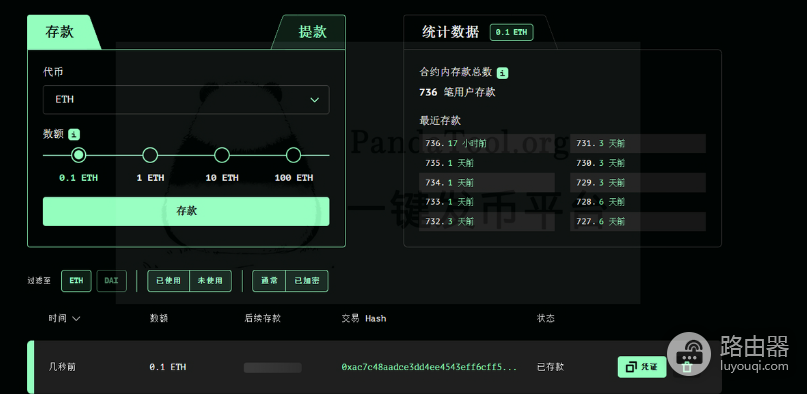Screen dimensions: 807x394
Task: Click the 后续存款 column header
Action: (262, 318)
